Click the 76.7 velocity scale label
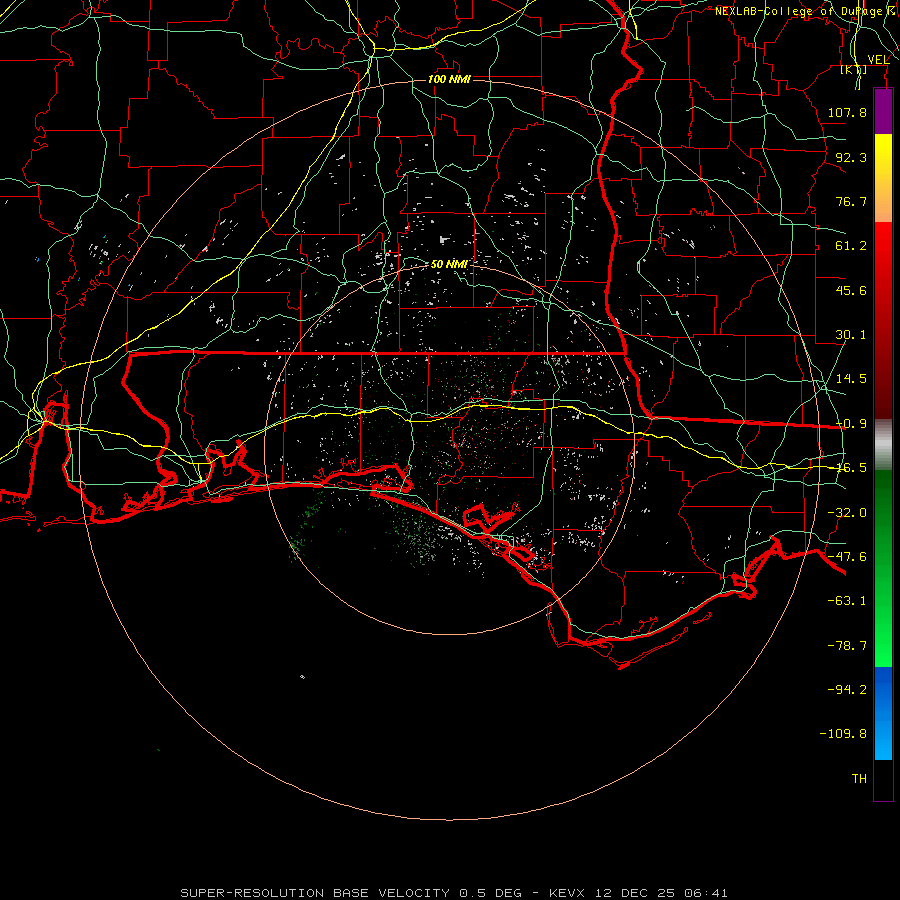The width and height of the screenshot is (900, 900). click(x=851, y=201)
